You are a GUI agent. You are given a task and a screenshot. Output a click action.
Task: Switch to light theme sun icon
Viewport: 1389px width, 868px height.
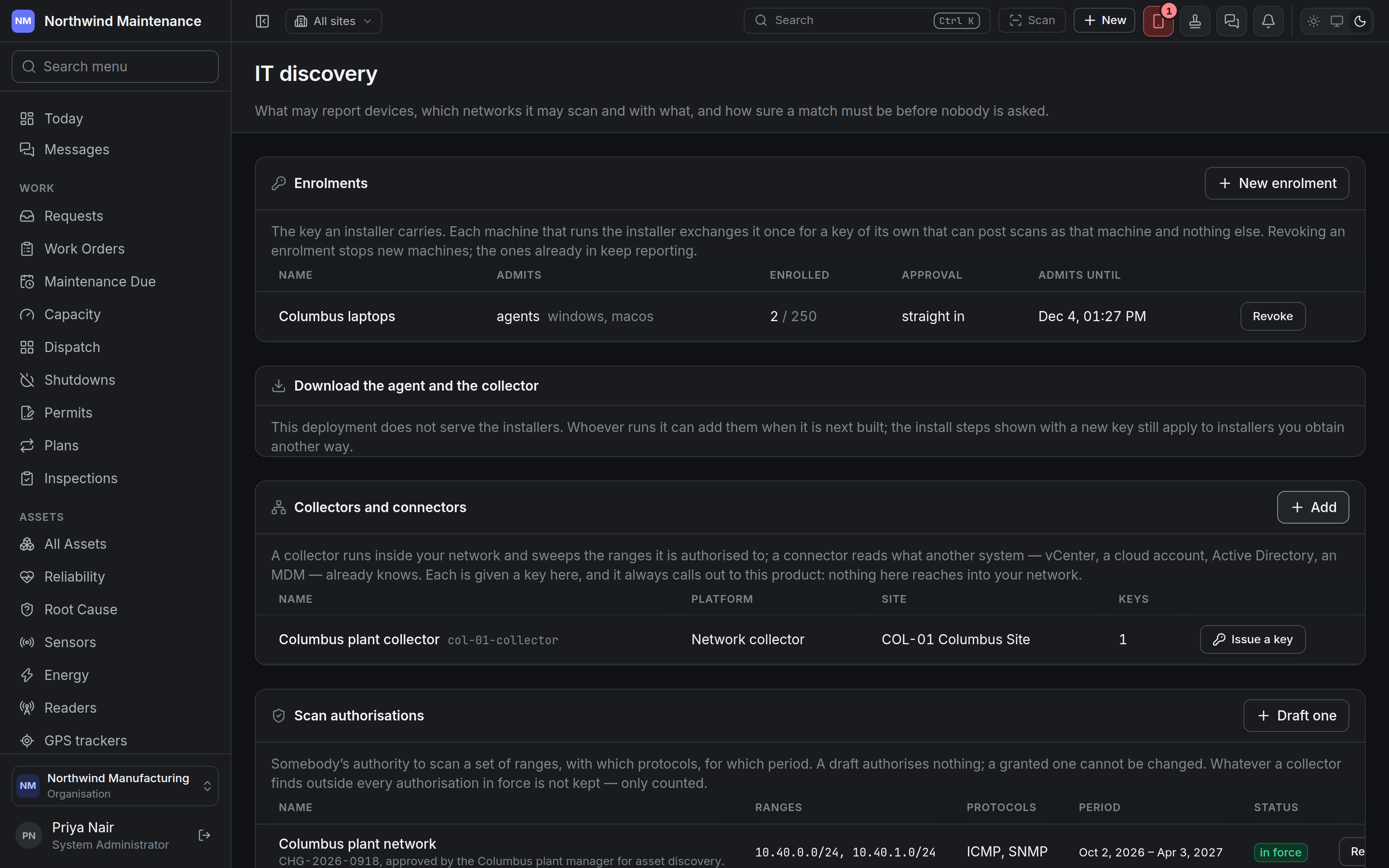pyautogui.click(x=1314, y=21)
